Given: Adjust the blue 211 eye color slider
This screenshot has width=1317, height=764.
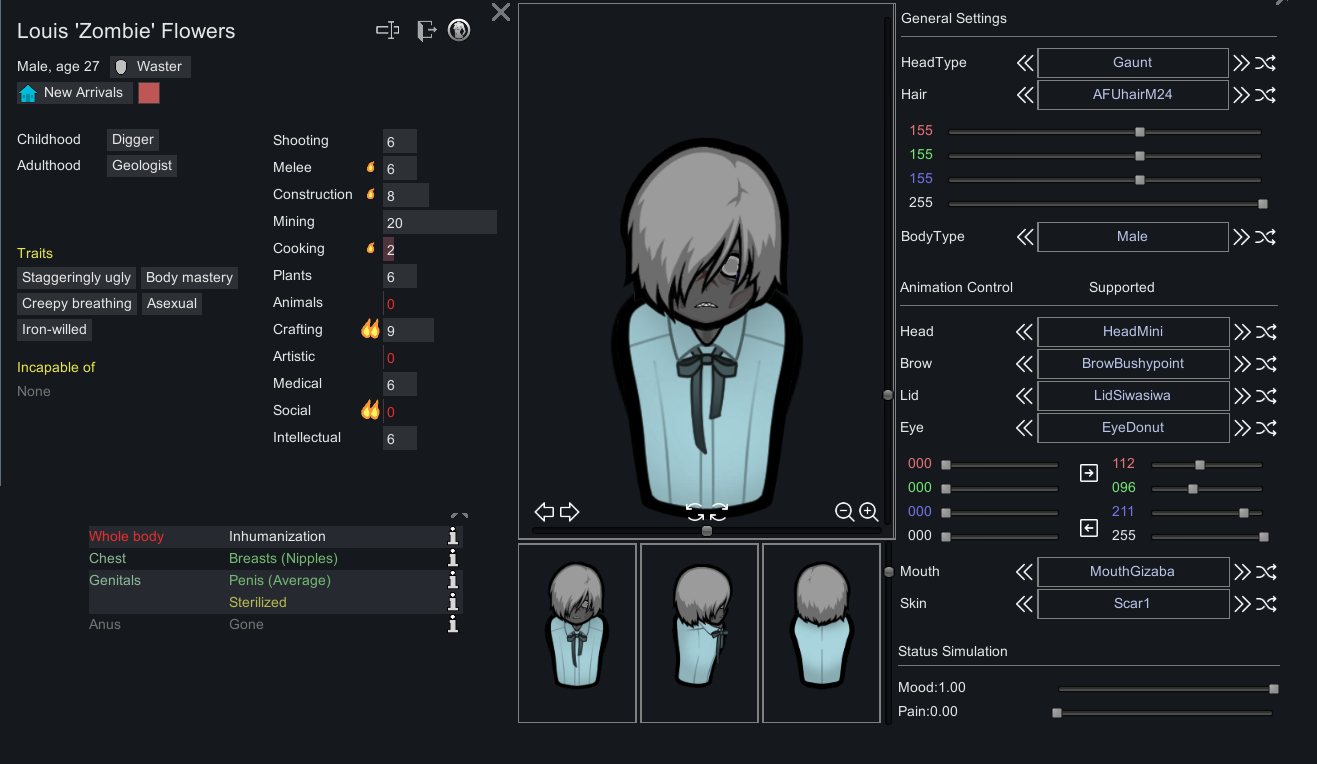Looking at the screenshot, I should [1207, 512].
